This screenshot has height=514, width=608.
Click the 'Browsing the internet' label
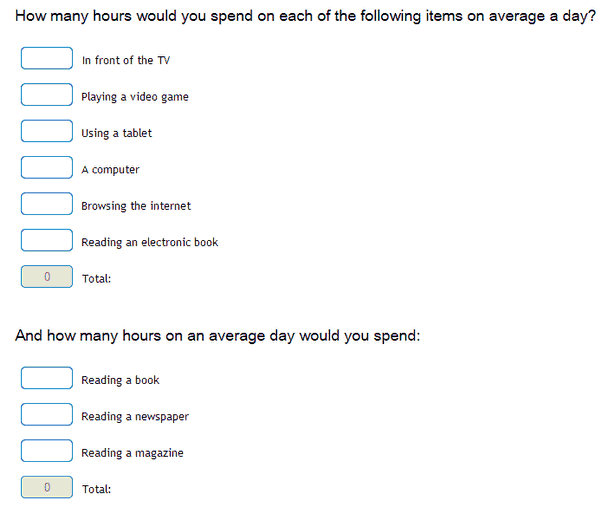tap(136, 206)
